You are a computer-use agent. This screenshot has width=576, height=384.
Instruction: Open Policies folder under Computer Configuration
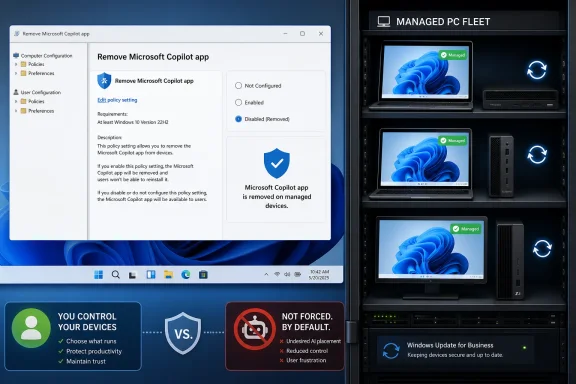32,64
